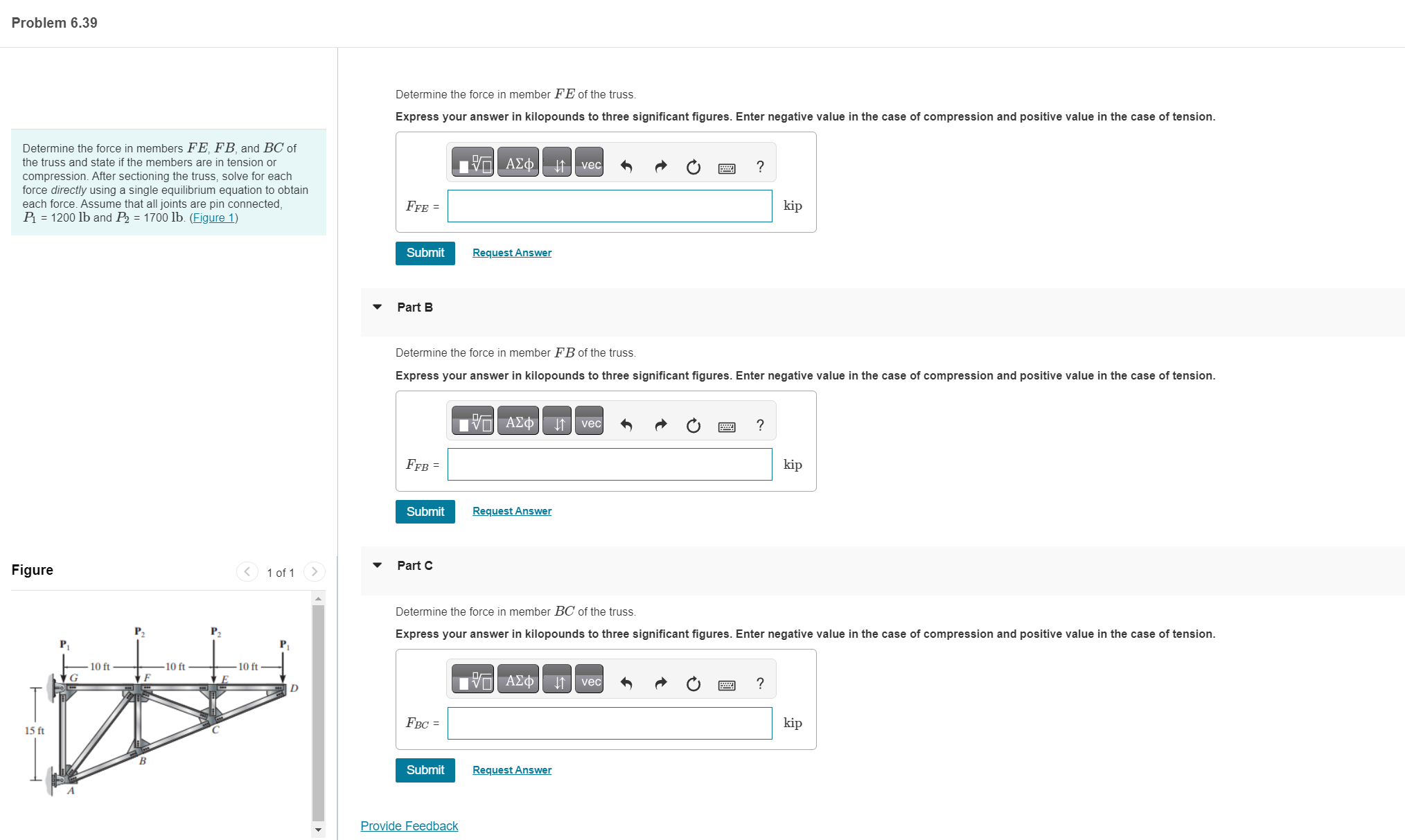Viewport: 1405px width, 840px height.
Task: Click the FE answer input field
Action: (610, 206)
